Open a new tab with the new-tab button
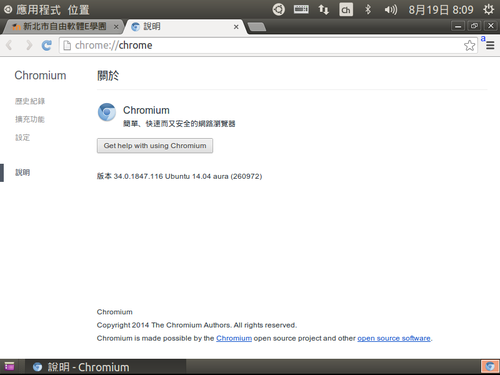 tap(257, 27)
